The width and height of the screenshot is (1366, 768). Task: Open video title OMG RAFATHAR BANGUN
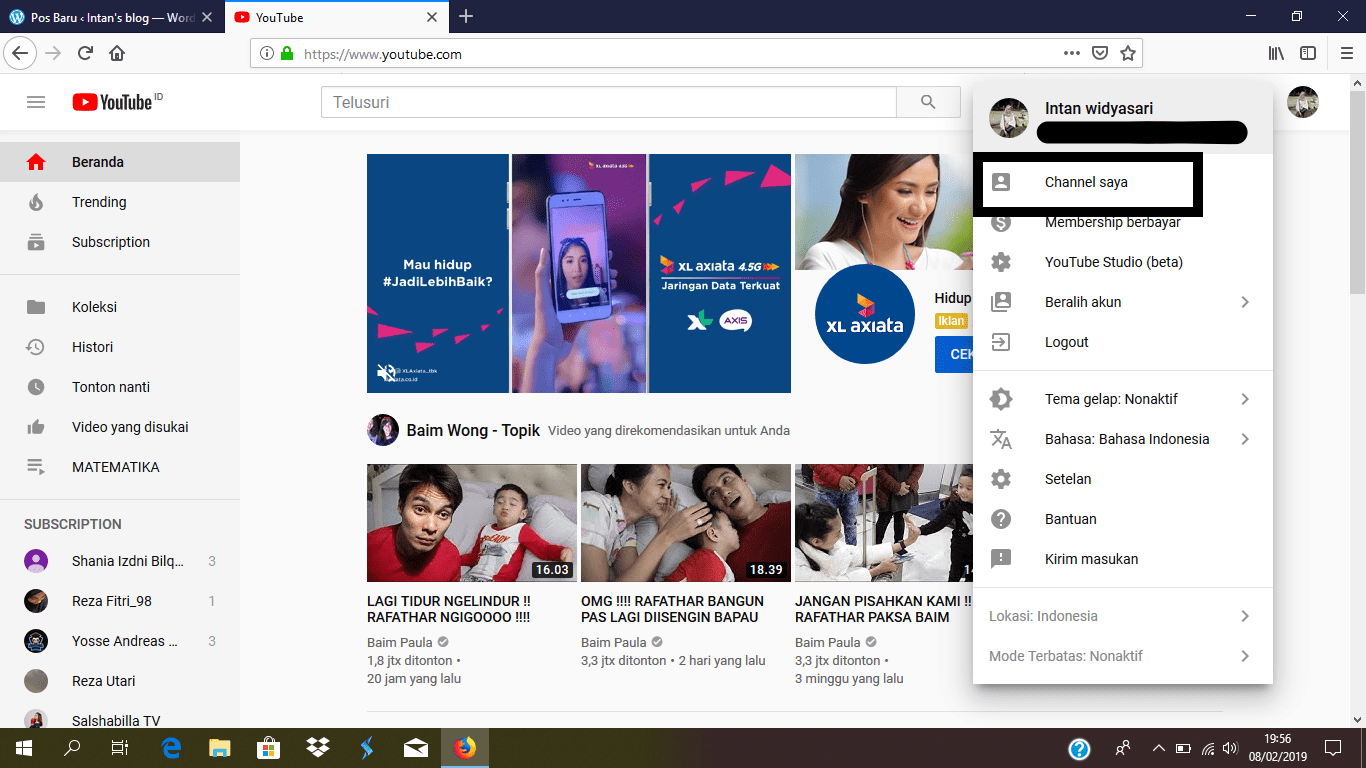pos(672,609)
